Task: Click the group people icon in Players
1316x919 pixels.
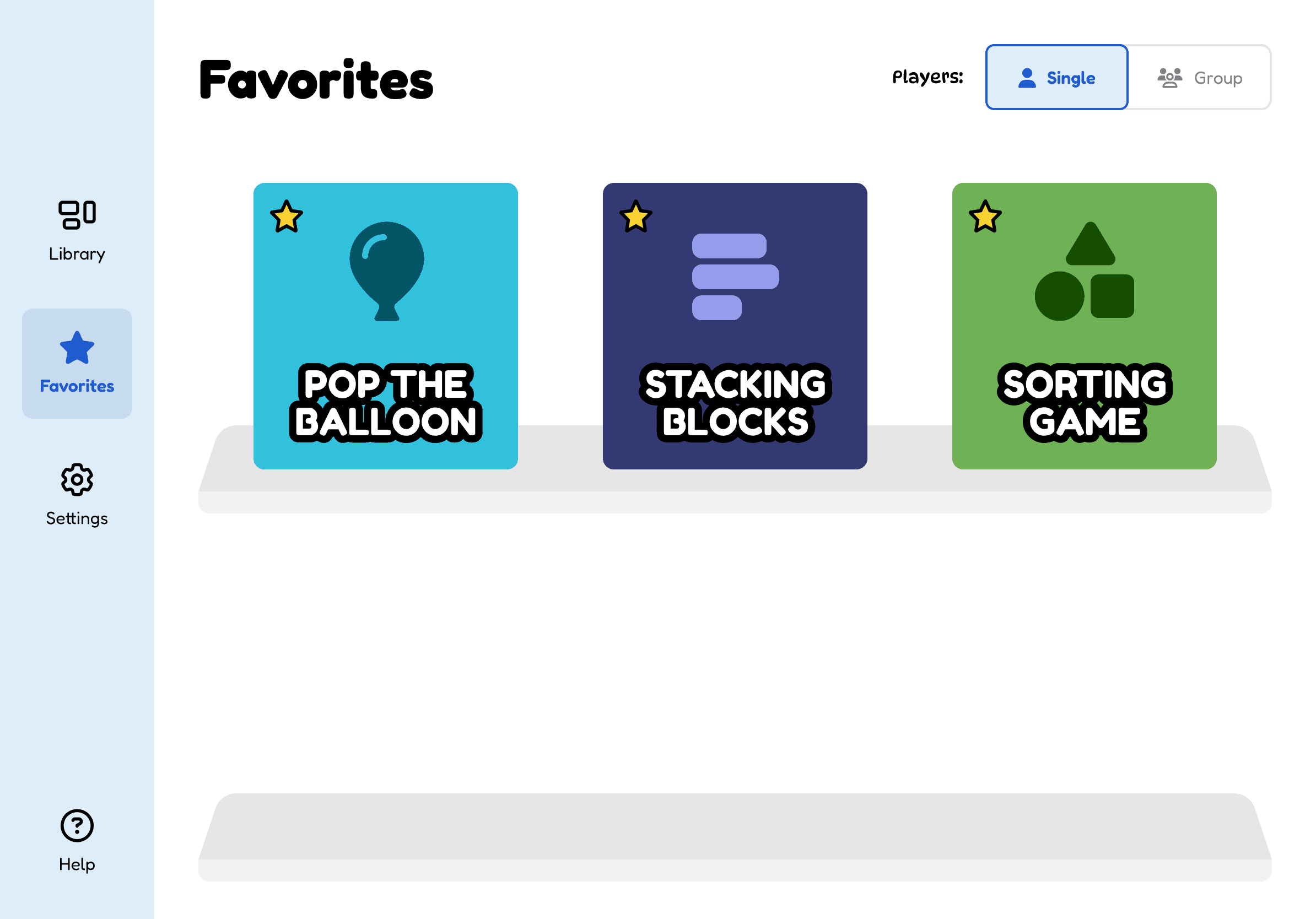Action: click(x=1170, y=78)
